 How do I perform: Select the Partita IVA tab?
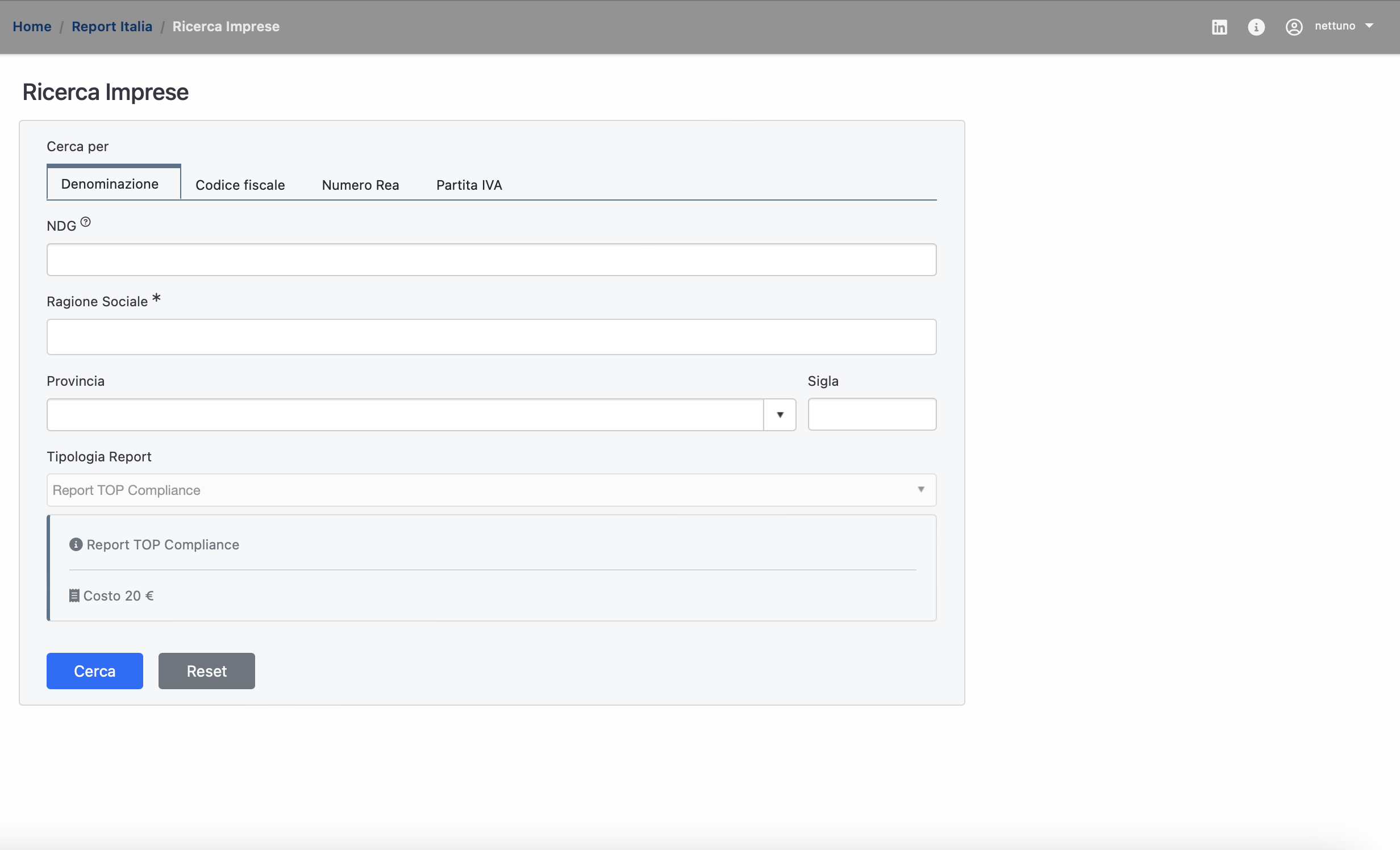tap(469, 185)
